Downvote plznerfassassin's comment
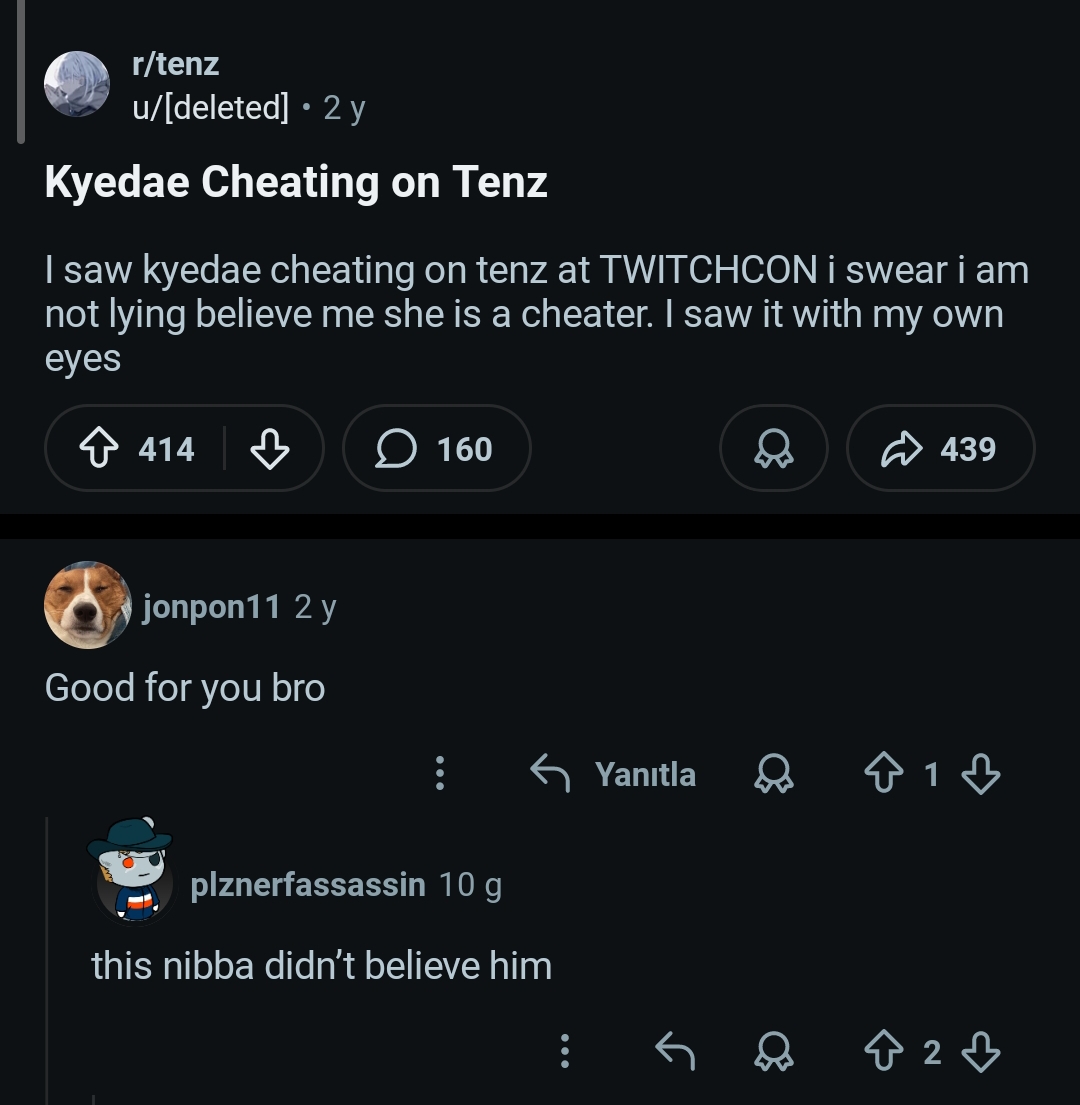1080x1105 pixels. click(983, 1051)
